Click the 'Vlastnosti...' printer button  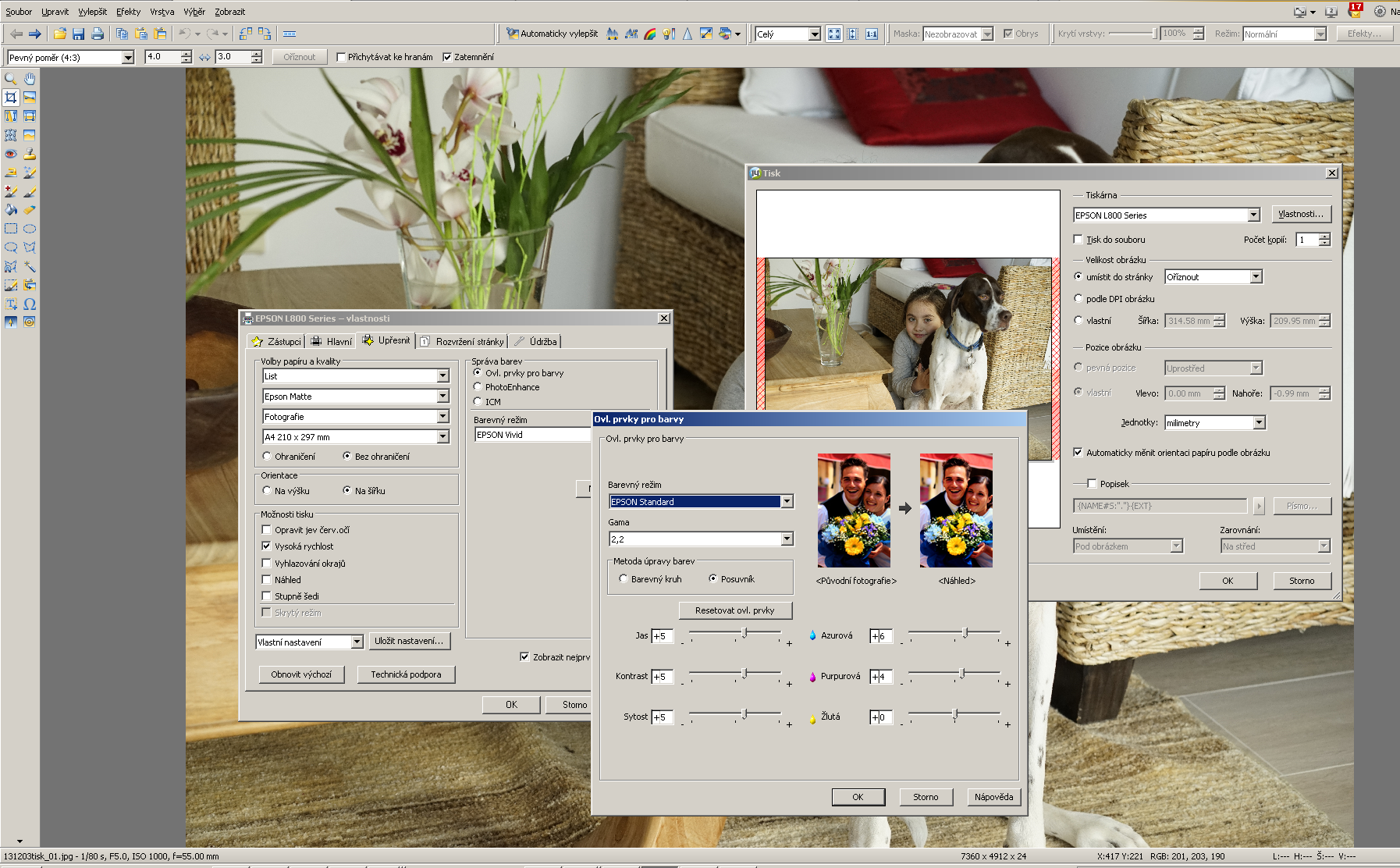1300,215
